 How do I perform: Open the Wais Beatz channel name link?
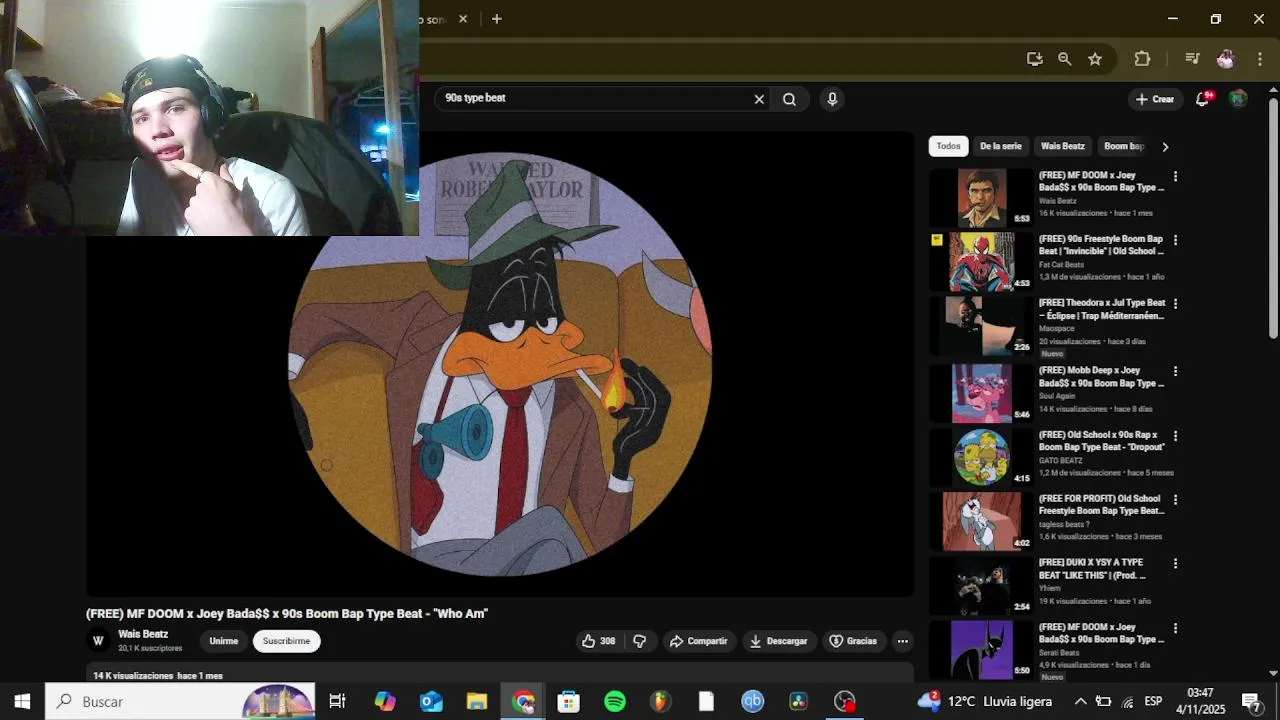143,634
